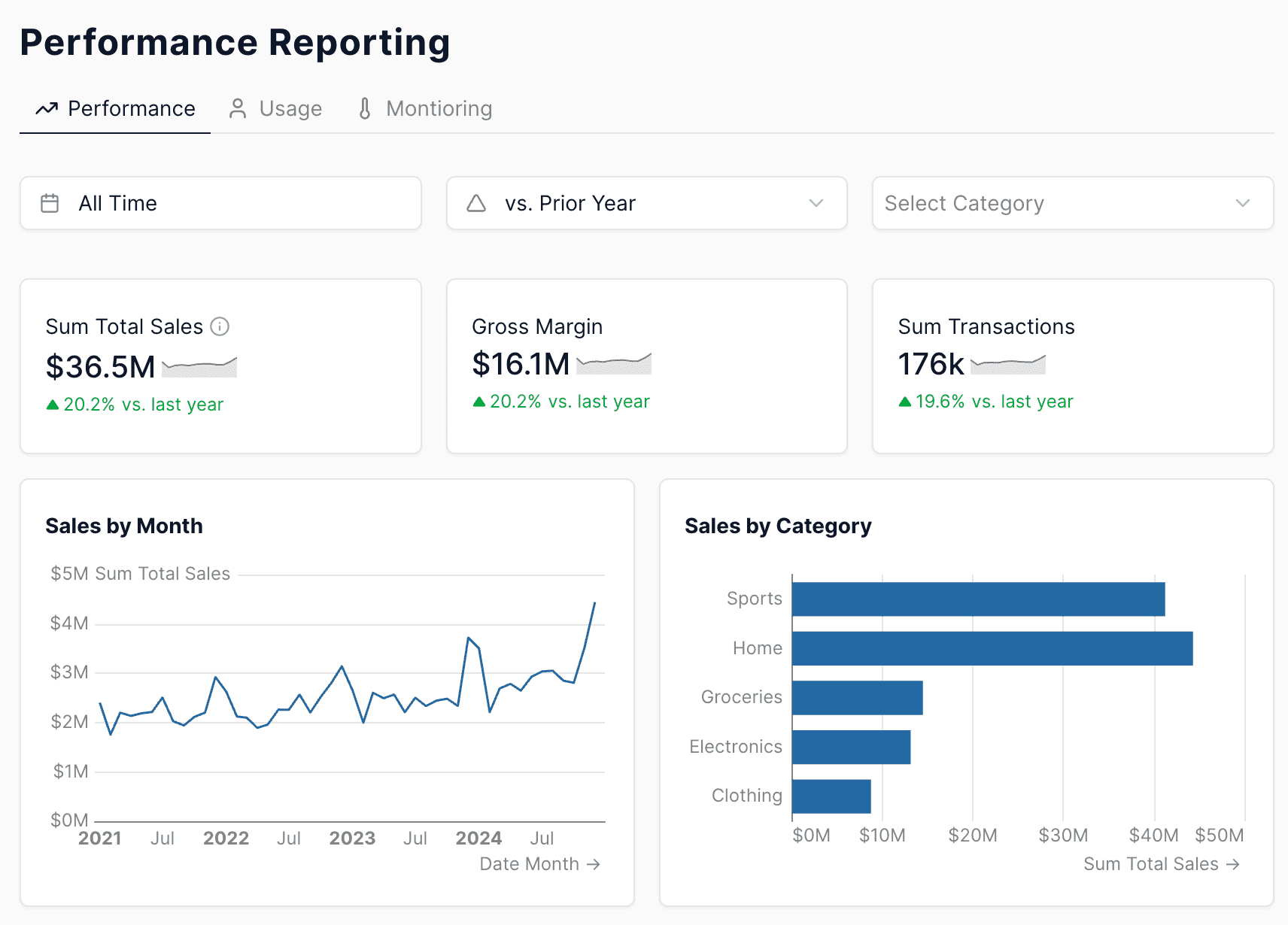Click the triangle delta icon beside vs. Prior Year
Image resolution: width=1288 pixels, height=925 pixels.
(476, 202)
